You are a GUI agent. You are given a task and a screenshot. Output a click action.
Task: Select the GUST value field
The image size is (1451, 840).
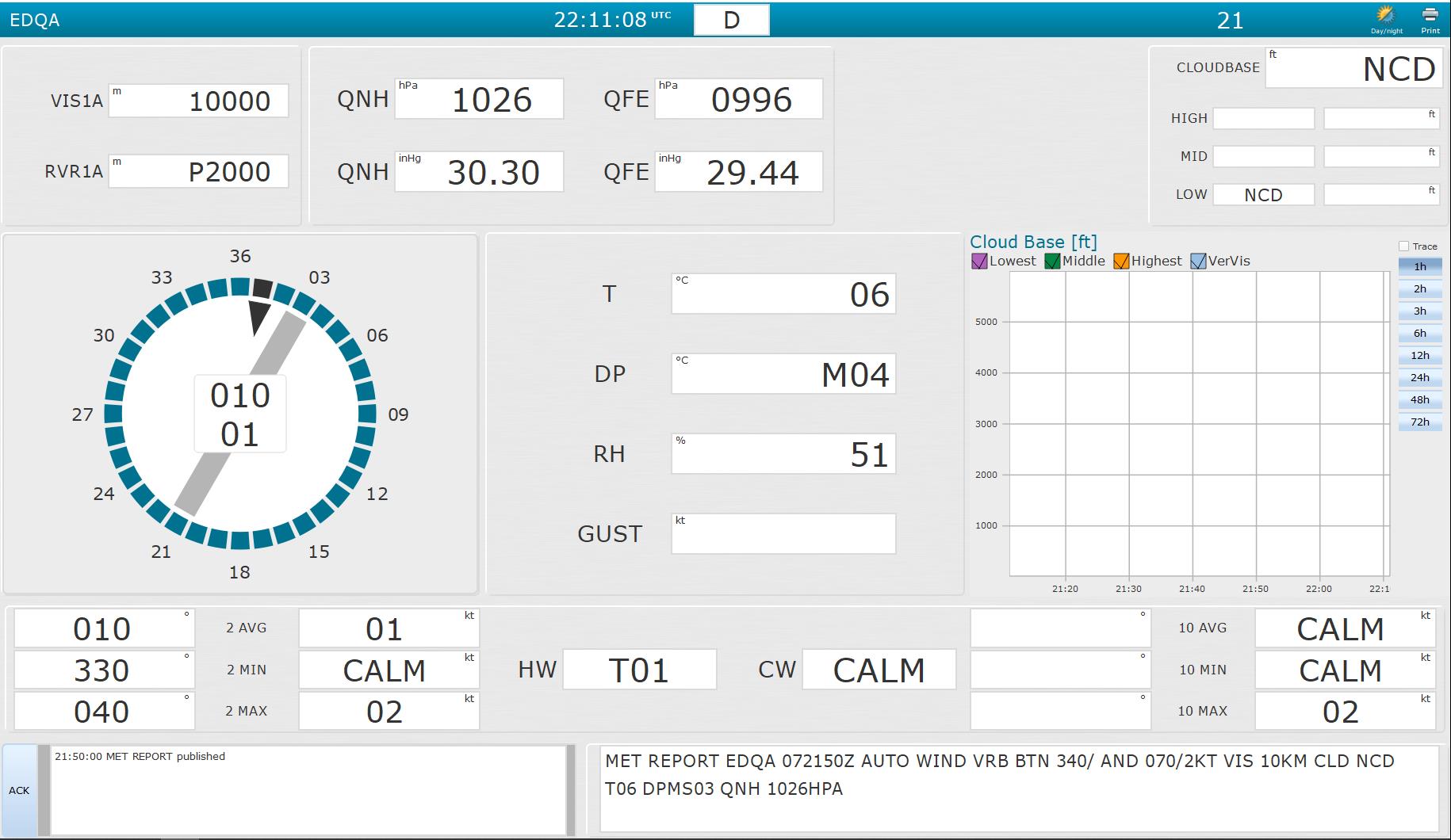783,533
